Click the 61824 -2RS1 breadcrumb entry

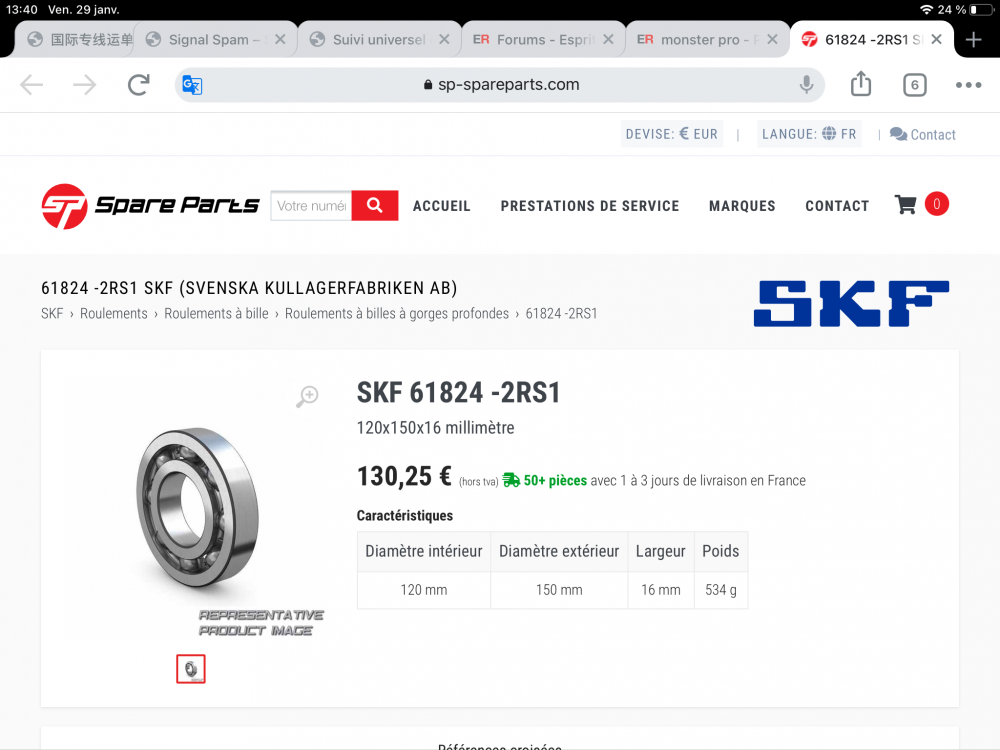[561, 314]
